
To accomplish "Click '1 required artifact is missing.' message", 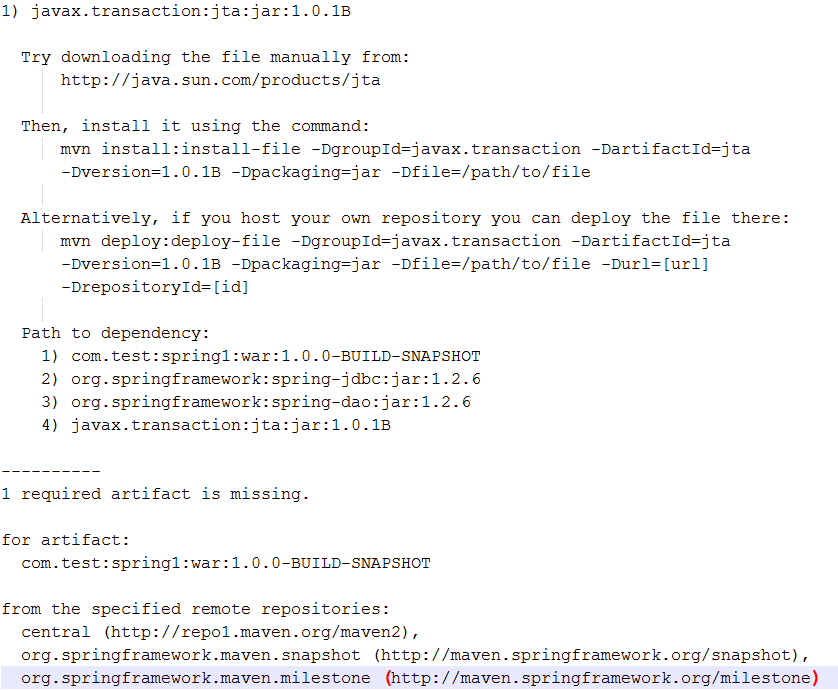I will (155, 494).
